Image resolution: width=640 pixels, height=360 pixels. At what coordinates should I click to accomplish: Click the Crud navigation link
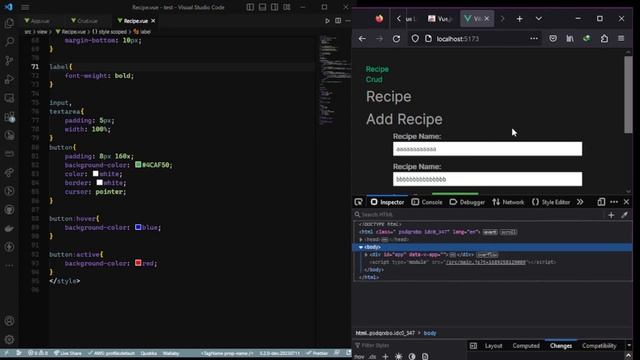point(374,79)
